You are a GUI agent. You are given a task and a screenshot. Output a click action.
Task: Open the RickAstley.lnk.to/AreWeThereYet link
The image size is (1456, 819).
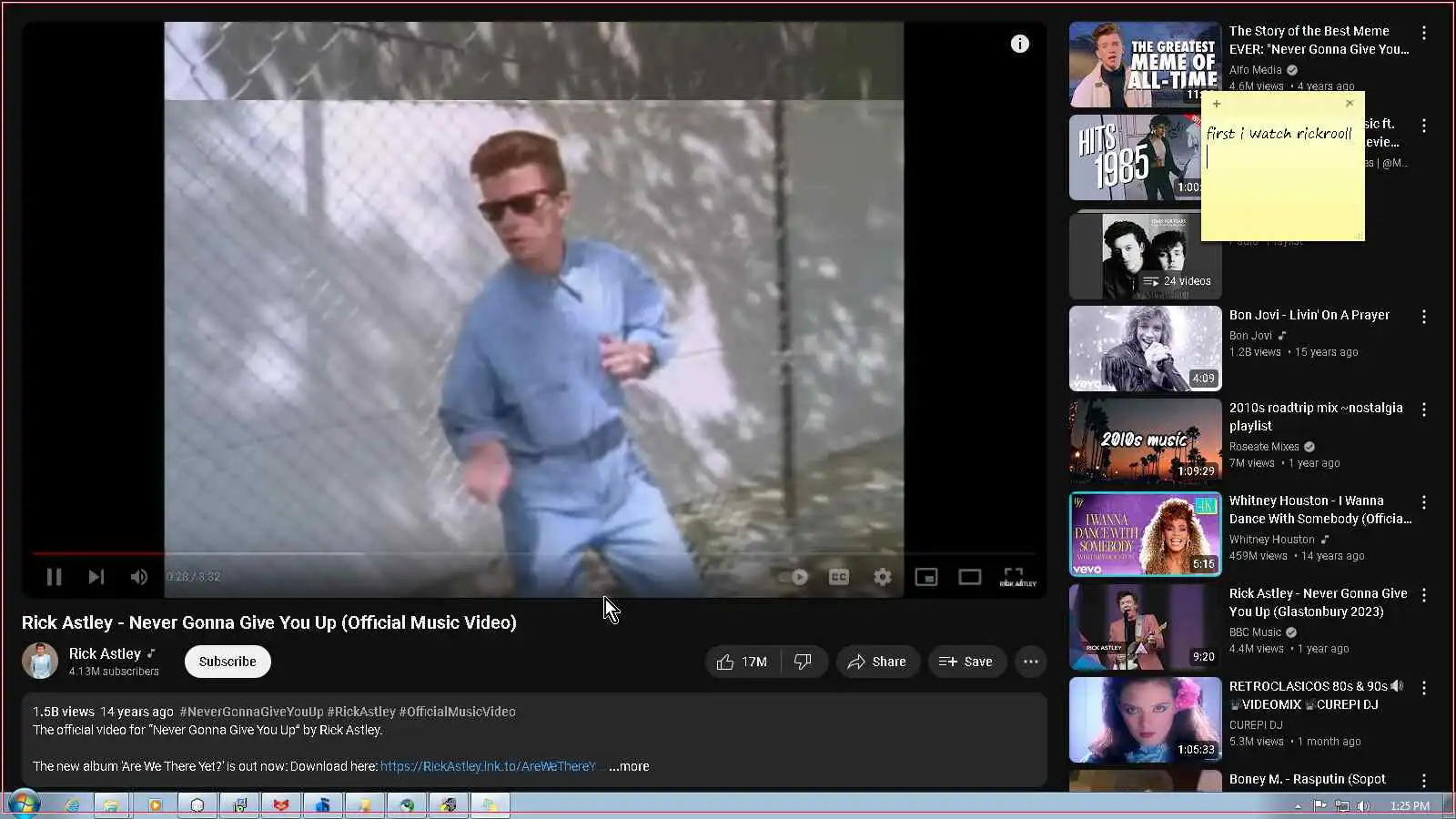point(488,766)
